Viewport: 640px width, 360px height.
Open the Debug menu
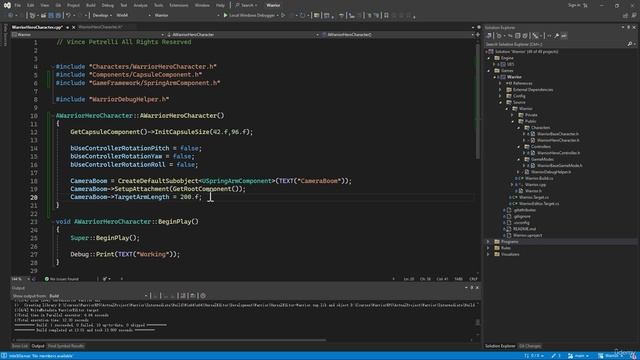pyautogui.click(x=108, y=5)
